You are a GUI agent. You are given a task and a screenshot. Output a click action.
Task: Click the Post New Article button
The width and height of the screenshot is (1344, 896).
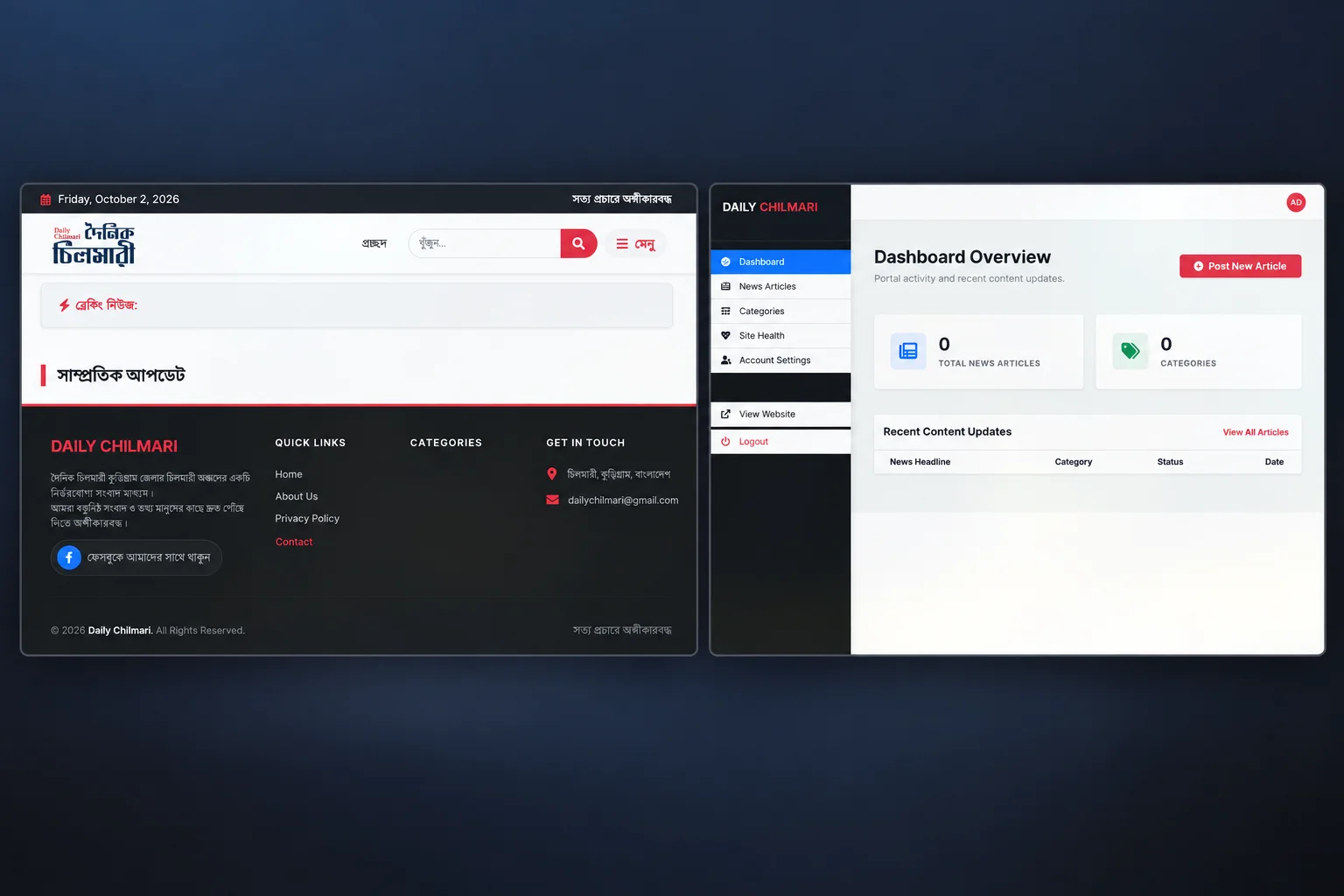tap(1240, 266)
